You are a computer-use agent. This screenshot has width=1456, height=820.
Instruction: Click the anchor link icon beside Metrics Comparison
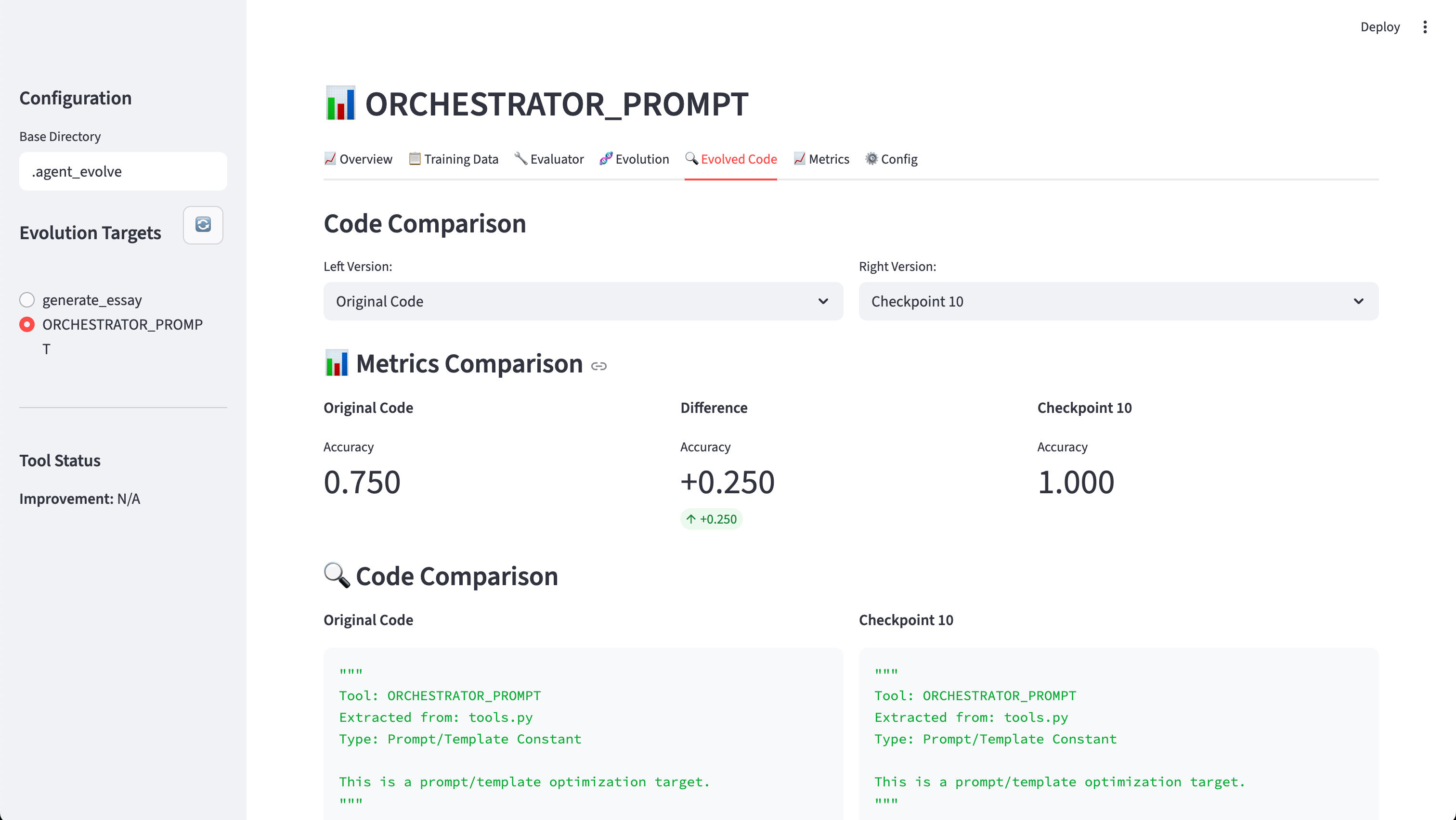tap(598, 366)
